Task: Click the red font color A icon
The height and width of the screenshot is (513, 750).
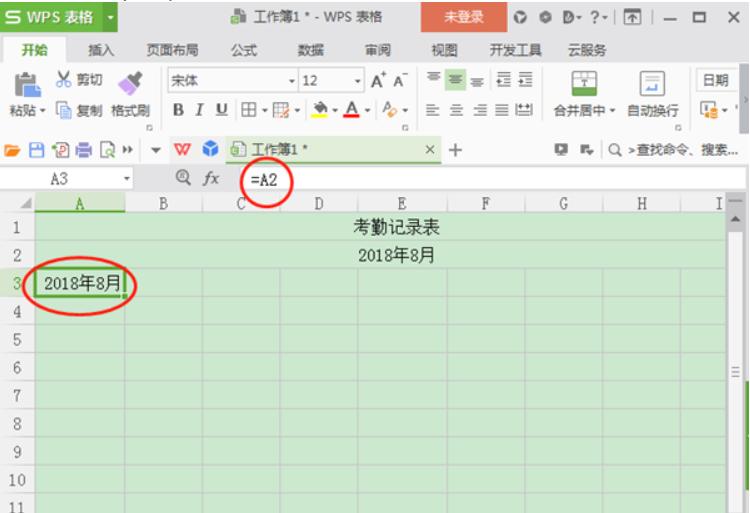Action: coord(352,110)
